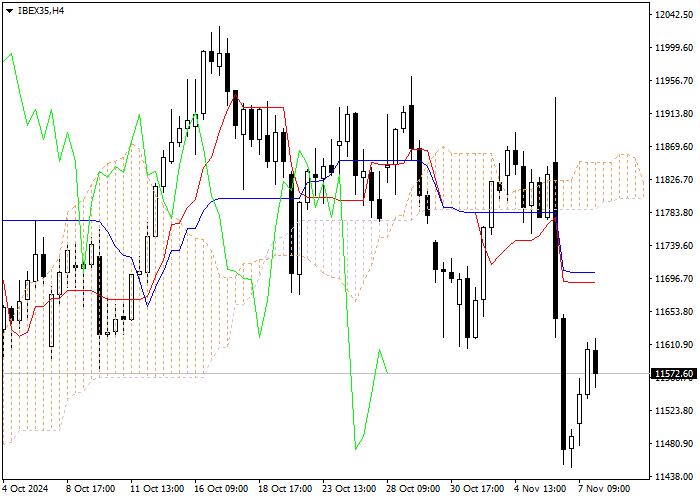
Task: Click the 4 Oct 2024 date label
Action: (x=25, y=489)
